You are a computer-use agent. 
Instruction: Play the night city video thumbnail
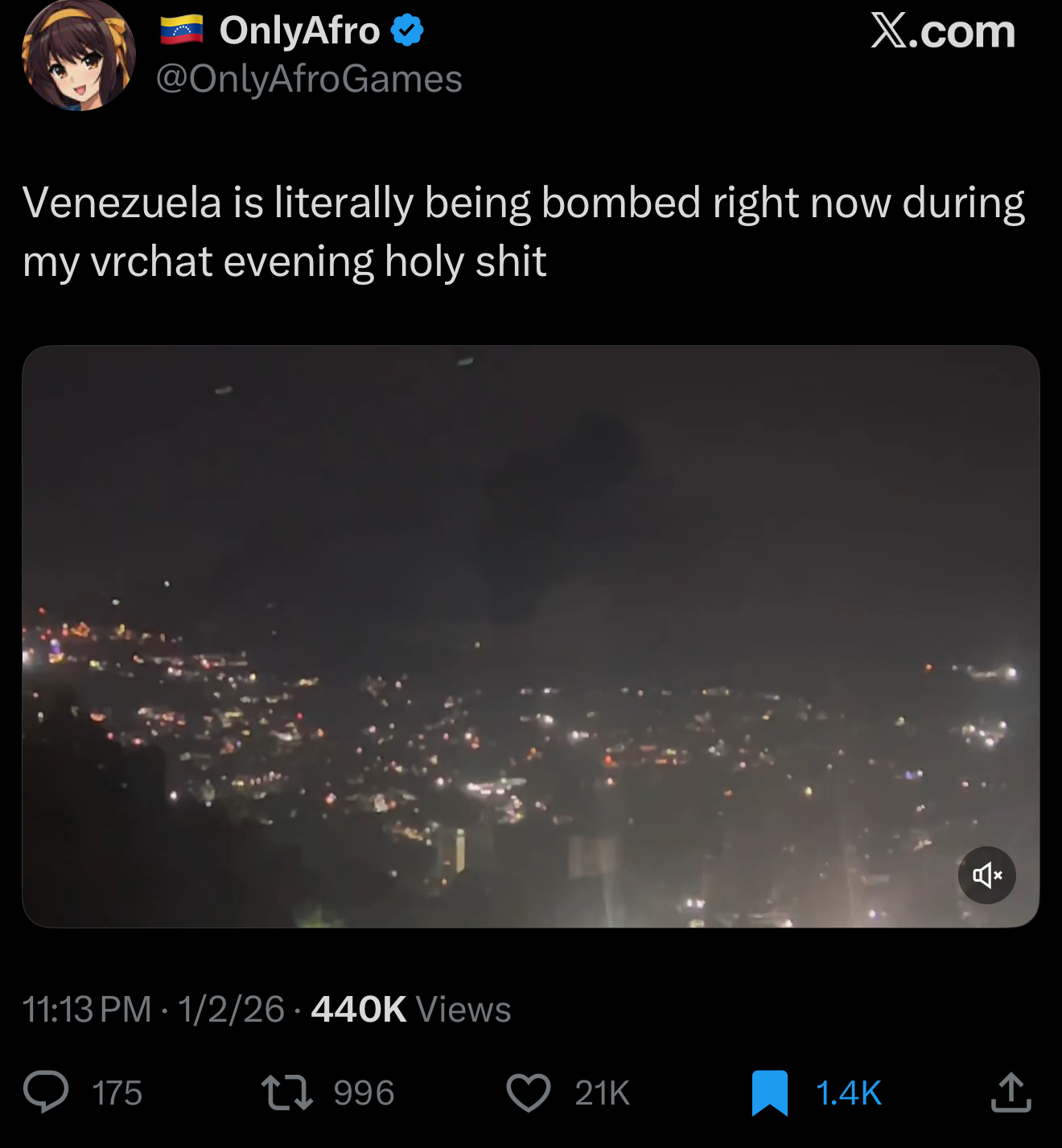click(x=531, y=636)
